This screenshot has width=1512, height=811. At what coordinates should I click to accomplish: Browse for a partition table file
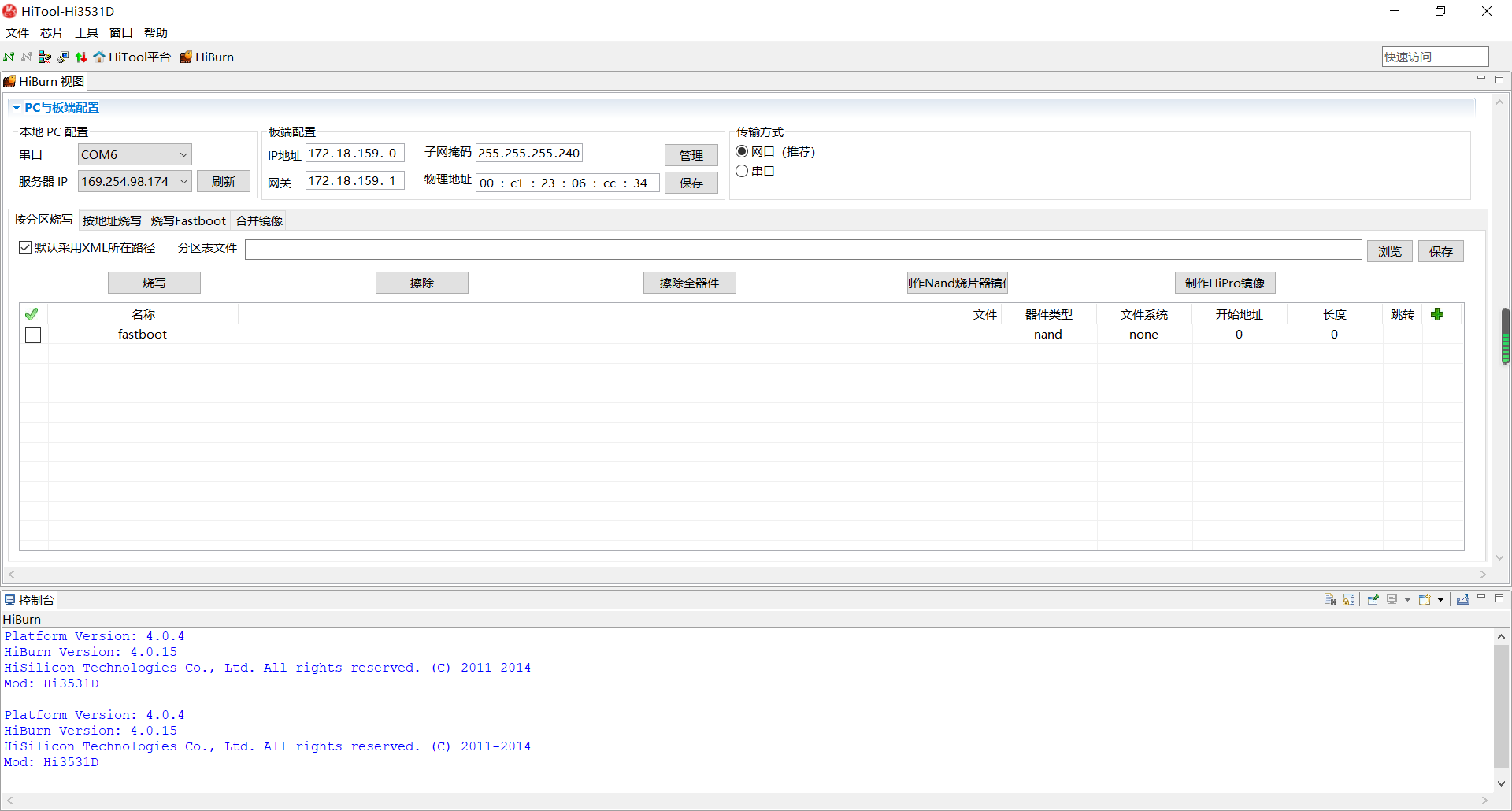tap(1389, 250)
